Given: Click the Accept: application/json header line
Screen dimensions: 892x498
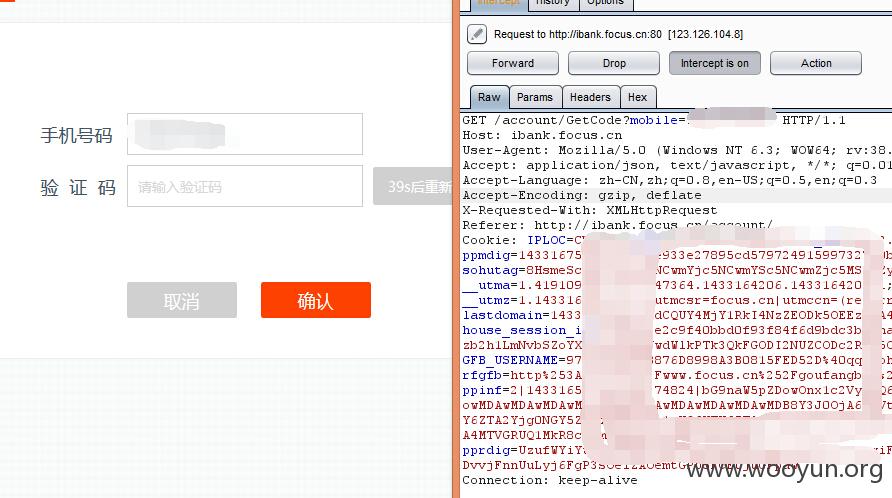Looking at the screenshot, I should coord(676,166).
